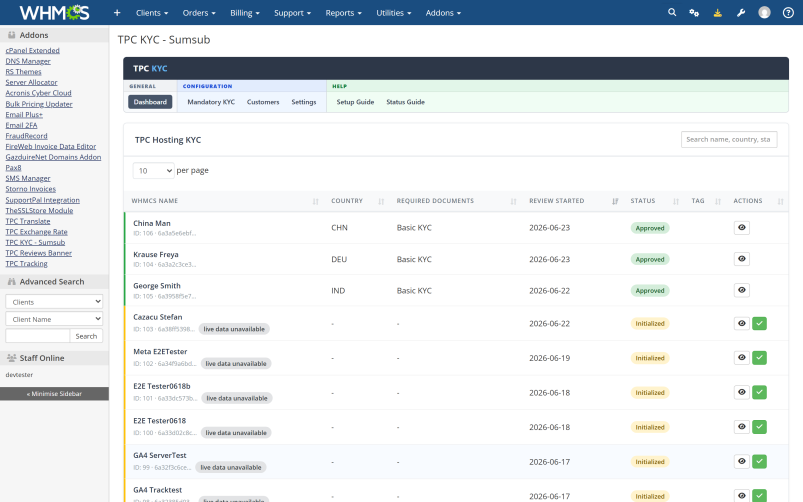Image resolution: width=803 pixels, height=502 pixels.
Task: Approve E2E Tester0618b with green check
Action: pyautogui.click(x=759, y=392)
